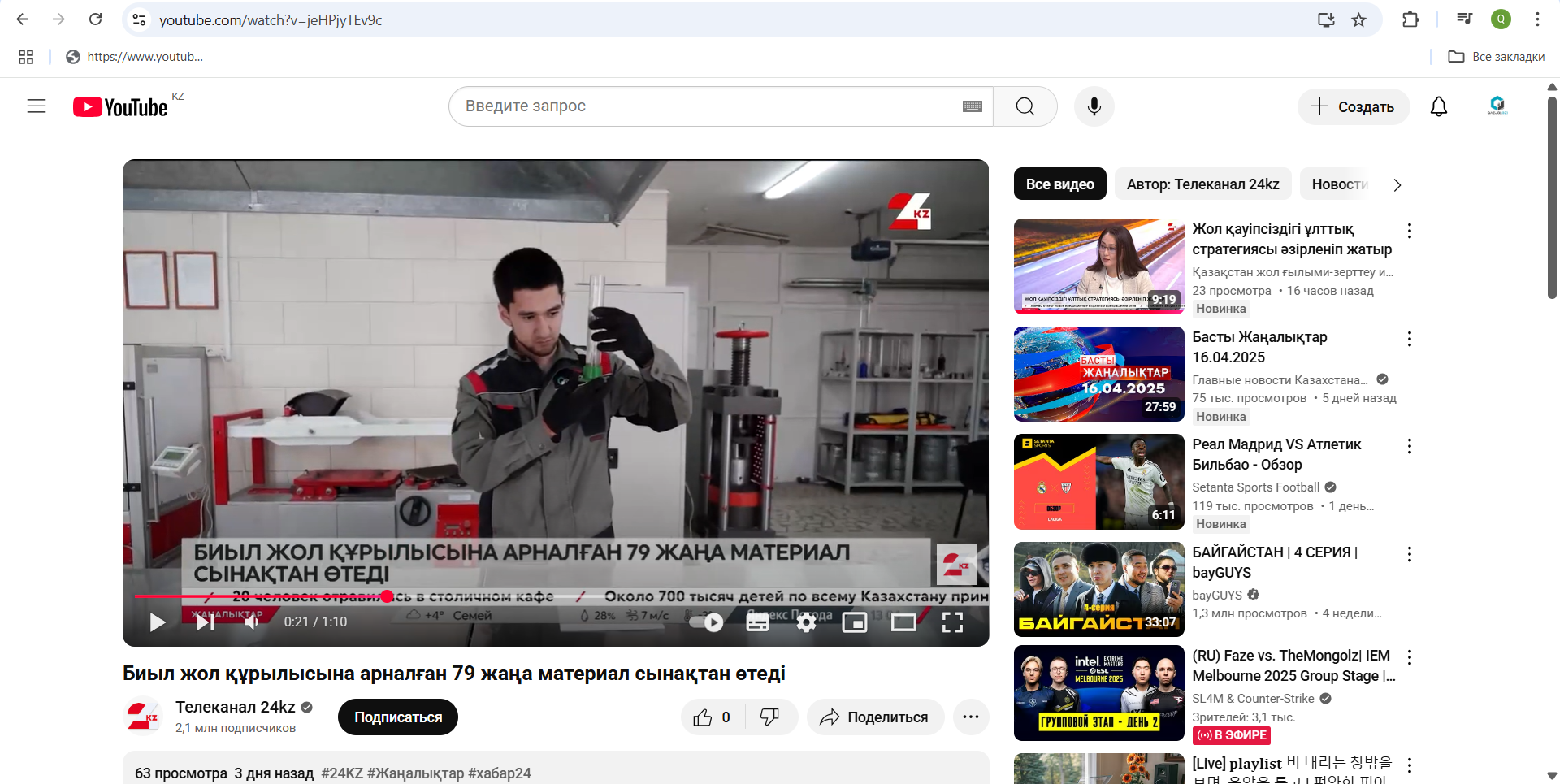The height and width of the screenshot is (784, 1560).
Task: Open Setanta Sports Football channel
Action: (1255, 487)
